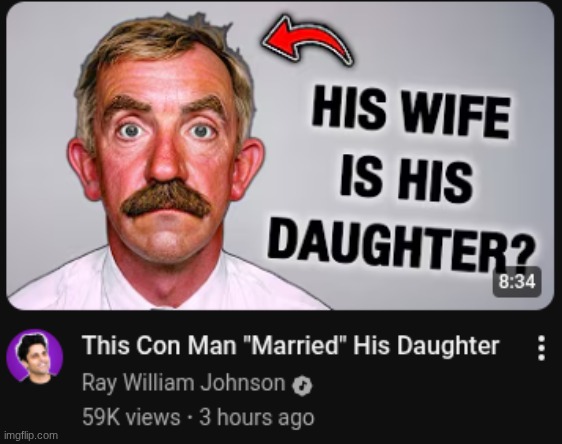Click the "IS HIS" thumbnail text
The width and height of the screenshot is (562, 444).
(406, 178)
